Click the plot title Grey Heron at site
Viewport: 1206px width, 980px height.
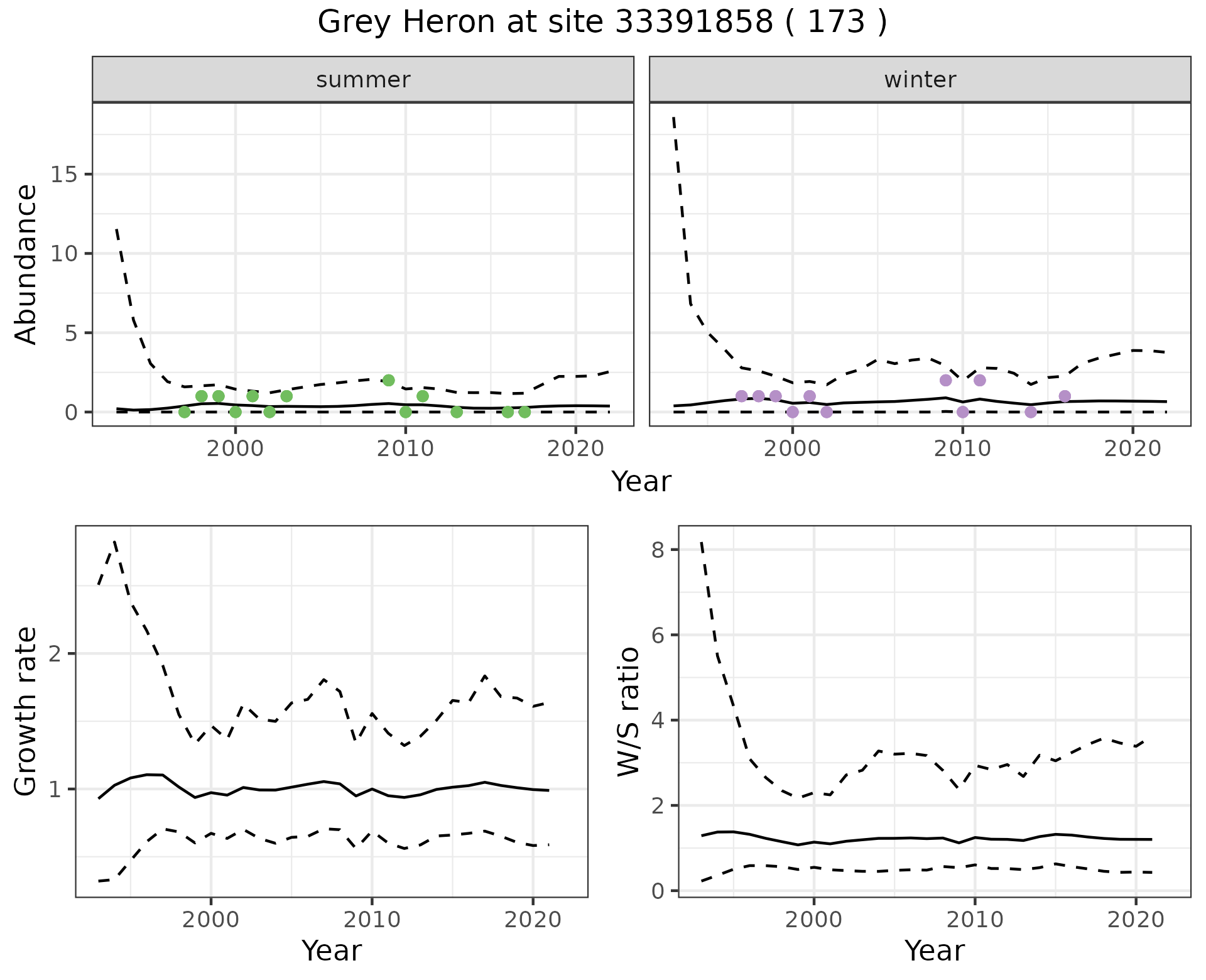point(602,23)
